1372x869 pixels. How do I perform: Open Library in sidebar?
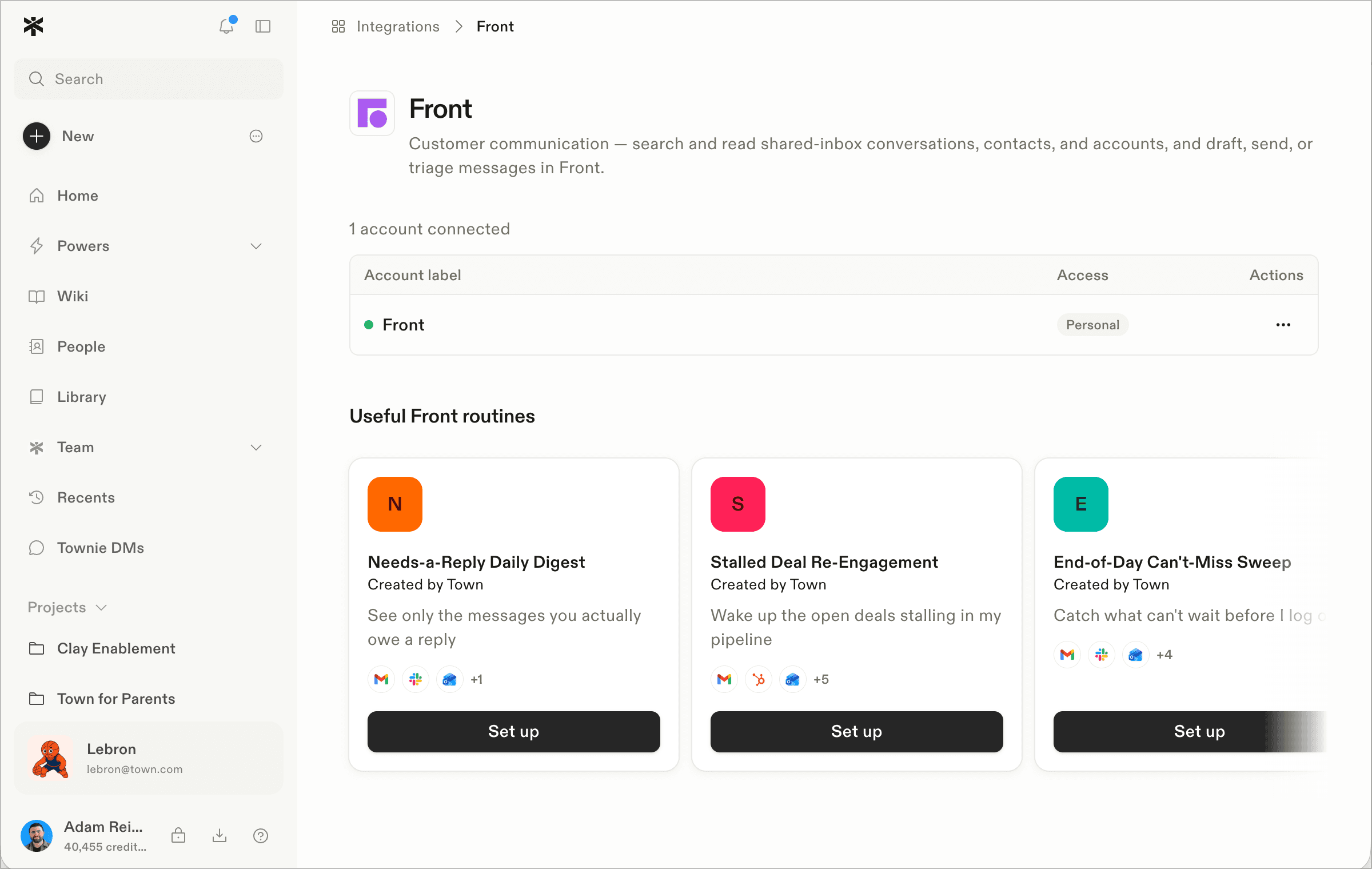[149, 397]
